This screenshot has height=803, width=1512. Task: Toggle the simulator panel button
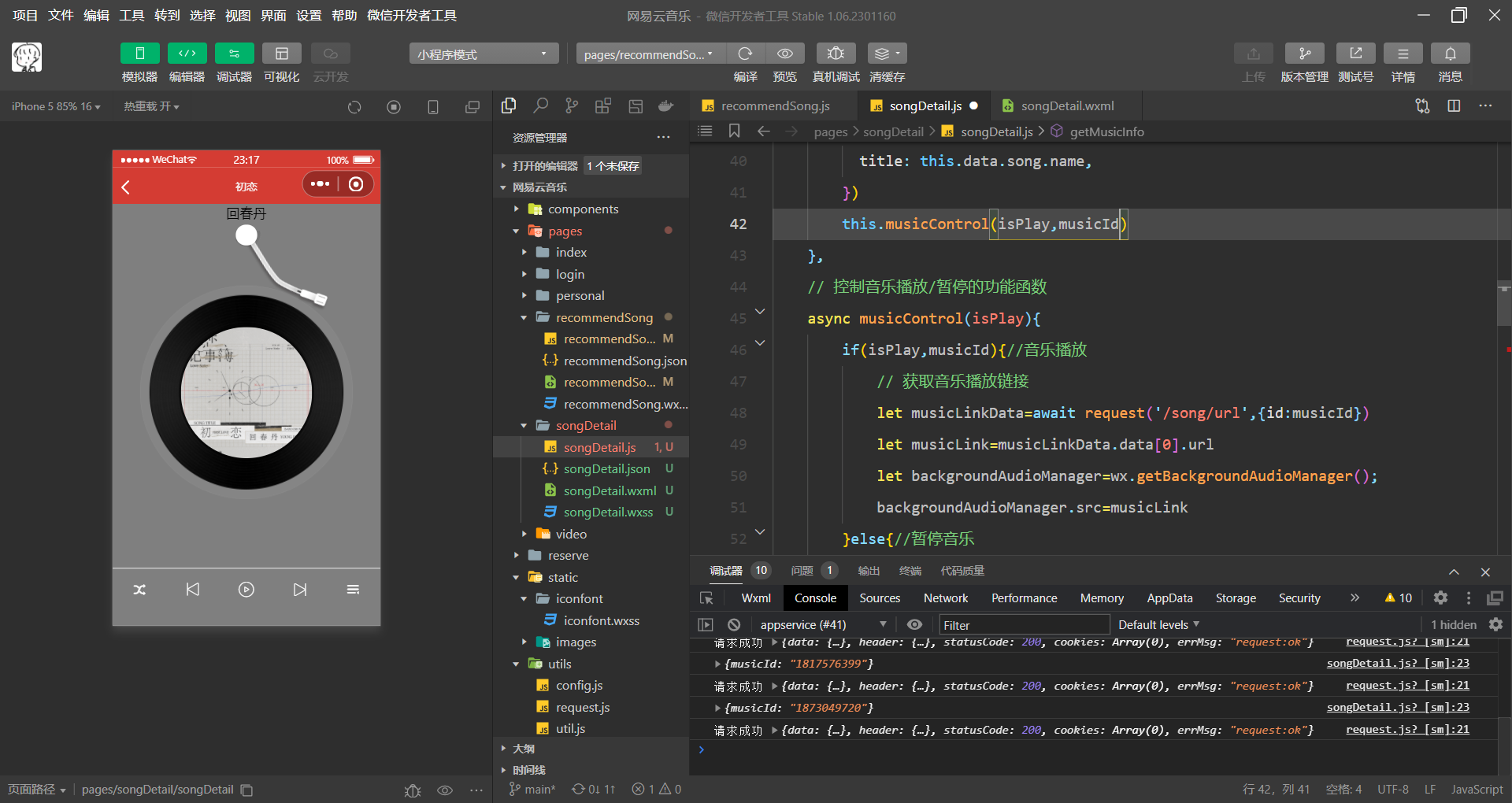(139, 54)
